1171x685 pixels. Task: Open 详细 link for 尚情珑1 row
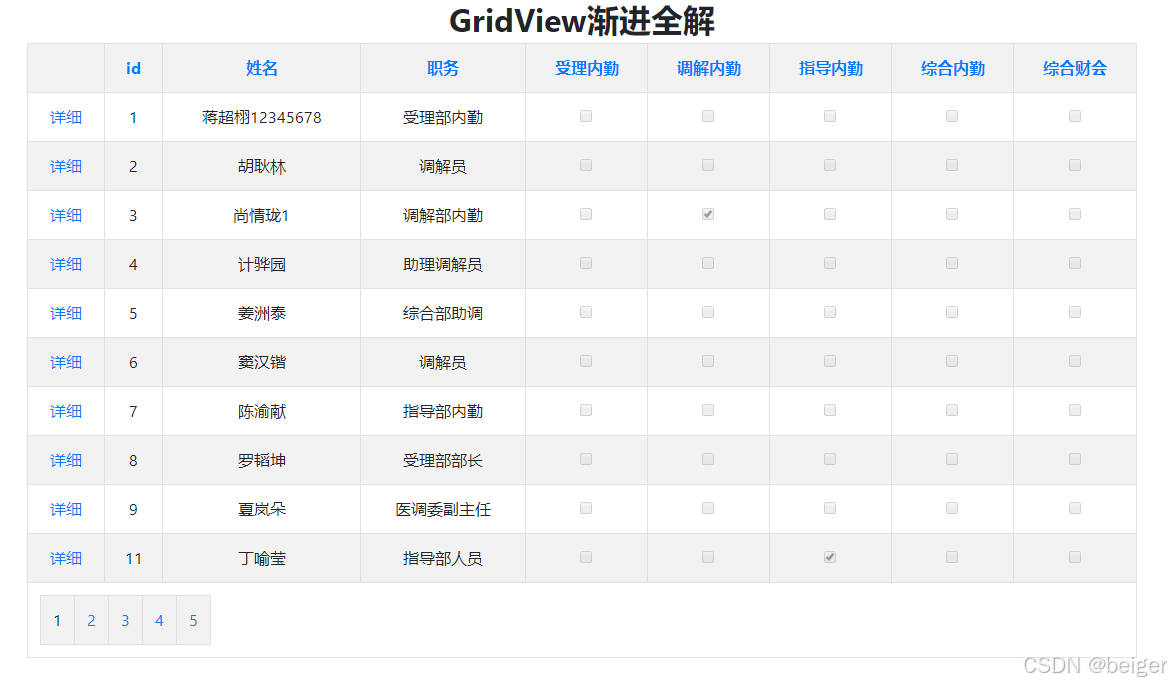pos(66,215)
